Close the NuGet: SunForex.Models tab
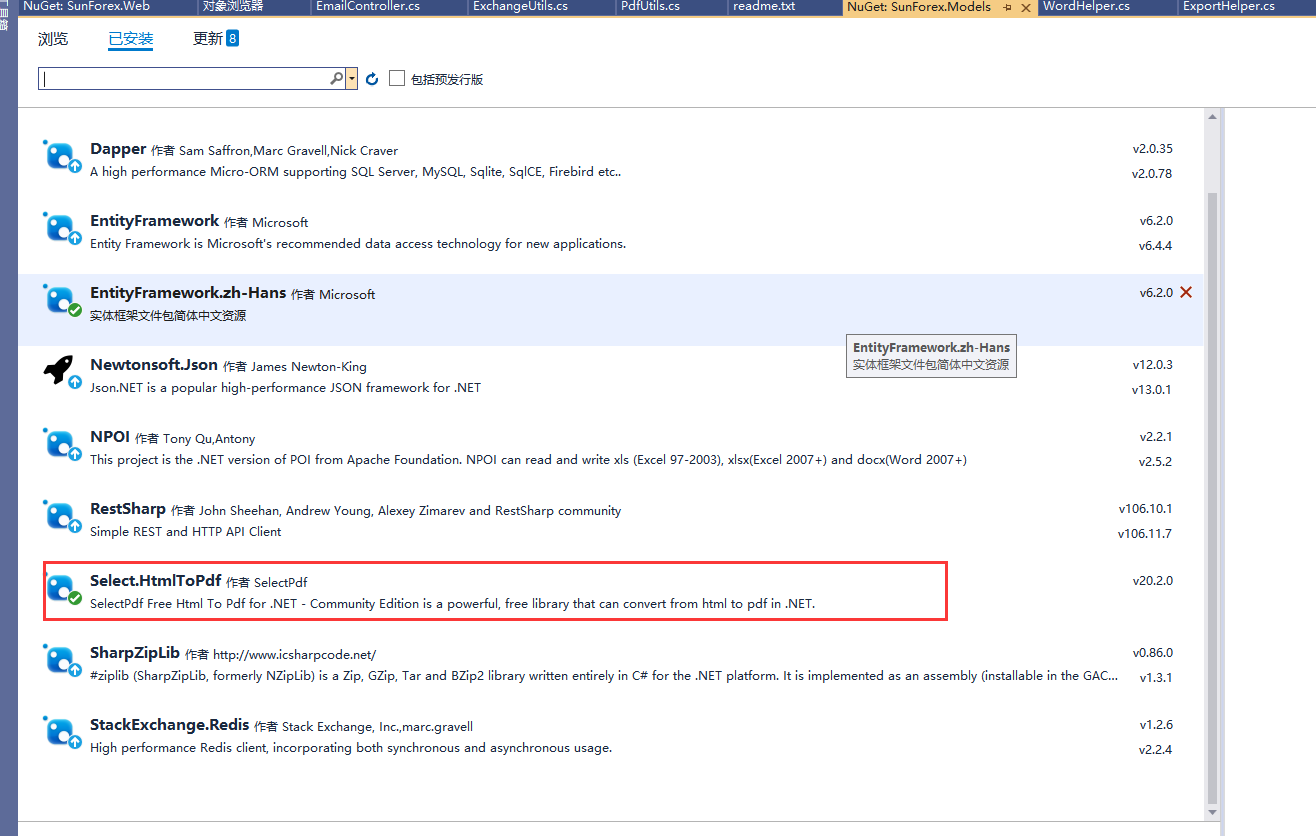Viewport: 1316px width, 836px height. (1025, 7)
